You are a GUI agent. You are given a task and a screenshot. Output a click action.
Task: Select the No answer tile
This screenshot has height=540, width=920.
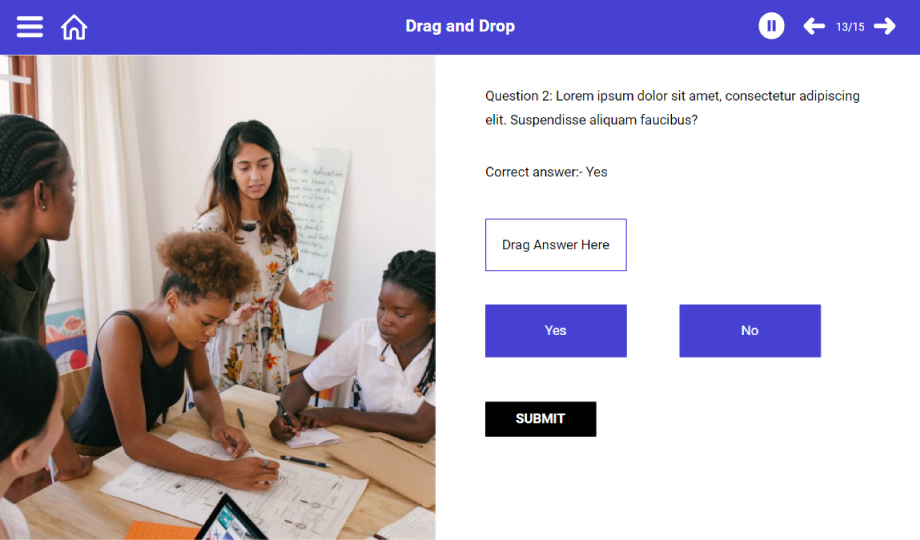pyautogui.click(x=750, y=330)
